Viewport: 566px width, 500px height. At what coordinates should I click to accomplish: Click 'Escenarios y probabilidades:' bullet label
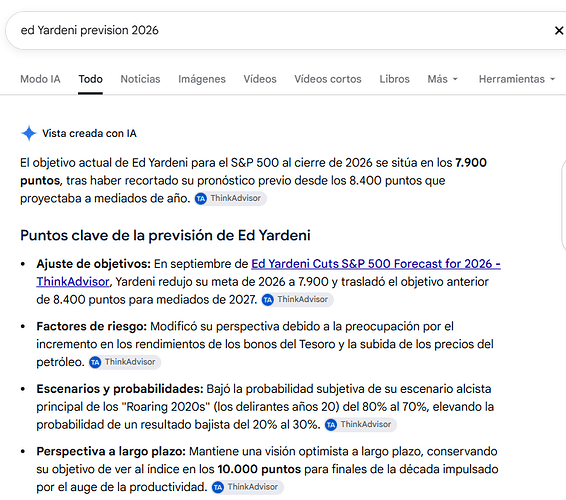click(120, 389)
